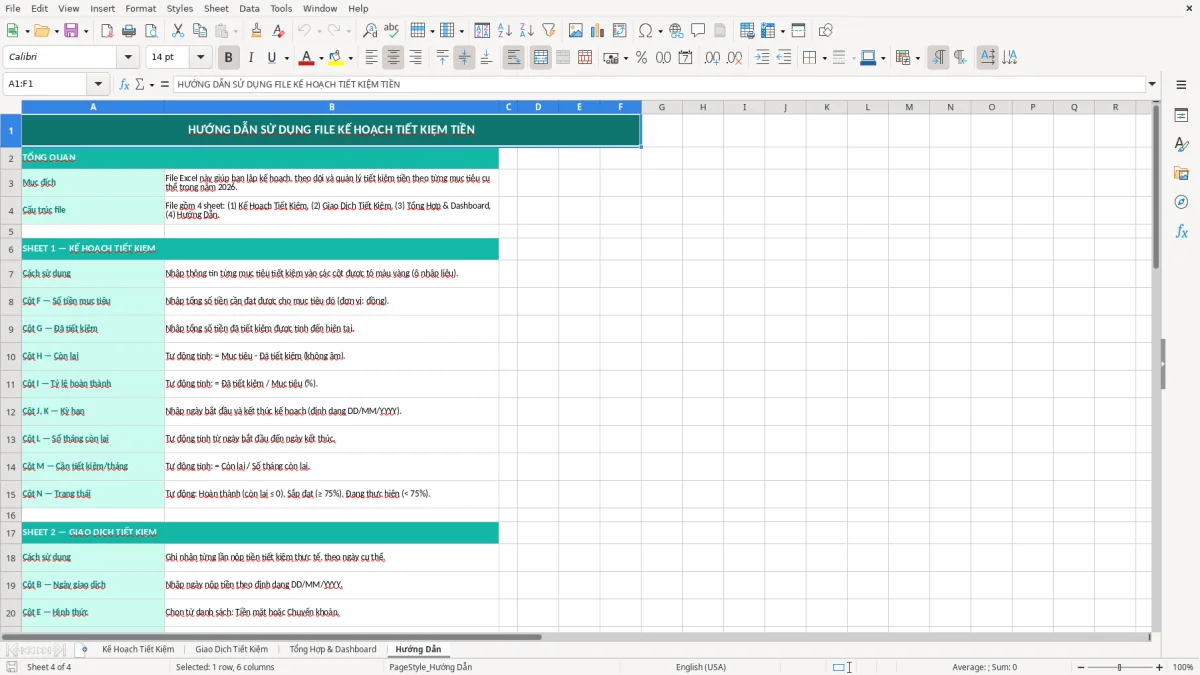Open the sidebar Gallery icon
The image size is (1200, 675).
(x=1181, y=174)
